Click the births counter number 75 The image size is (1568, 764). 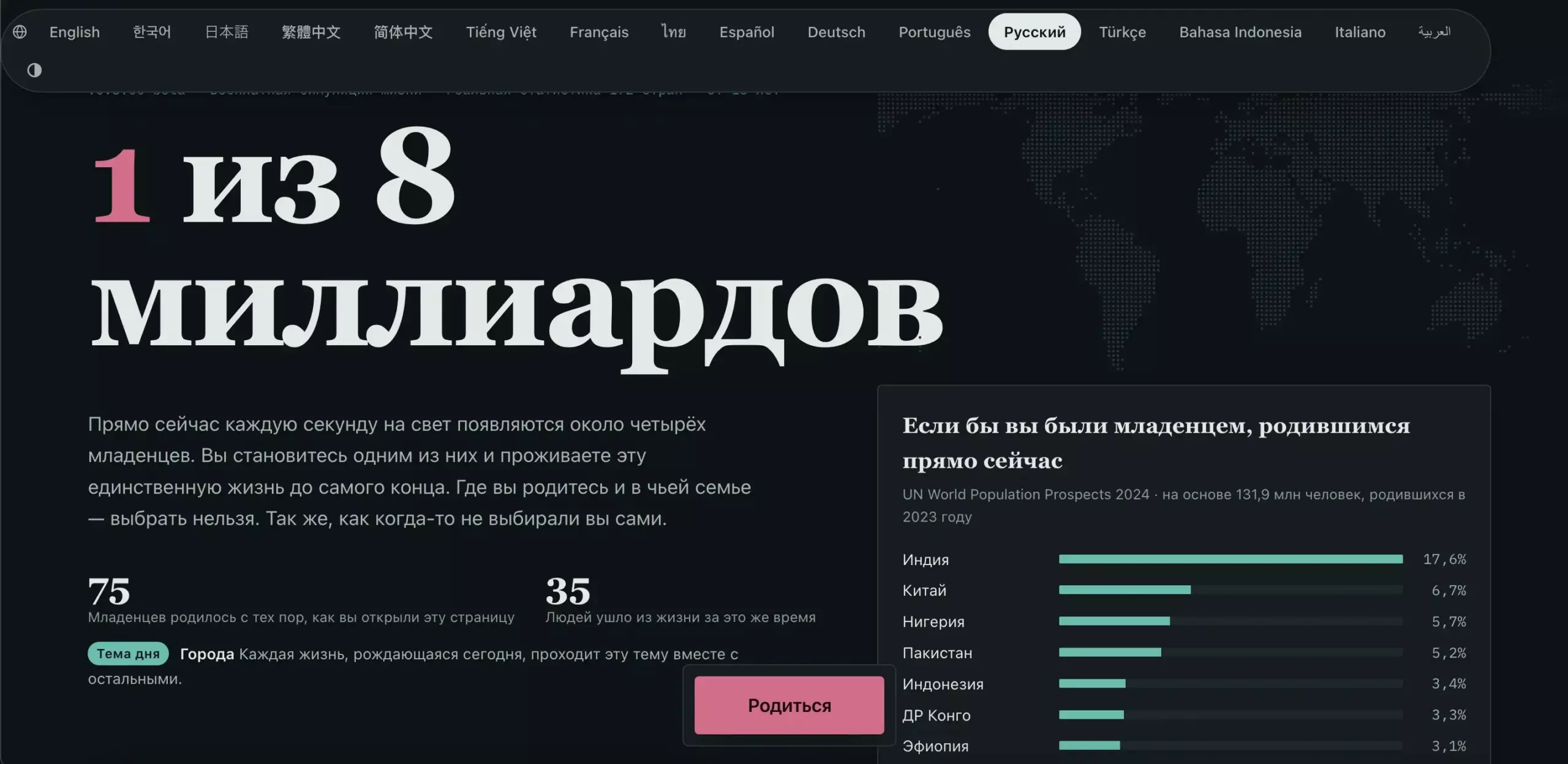pos(109,591)
